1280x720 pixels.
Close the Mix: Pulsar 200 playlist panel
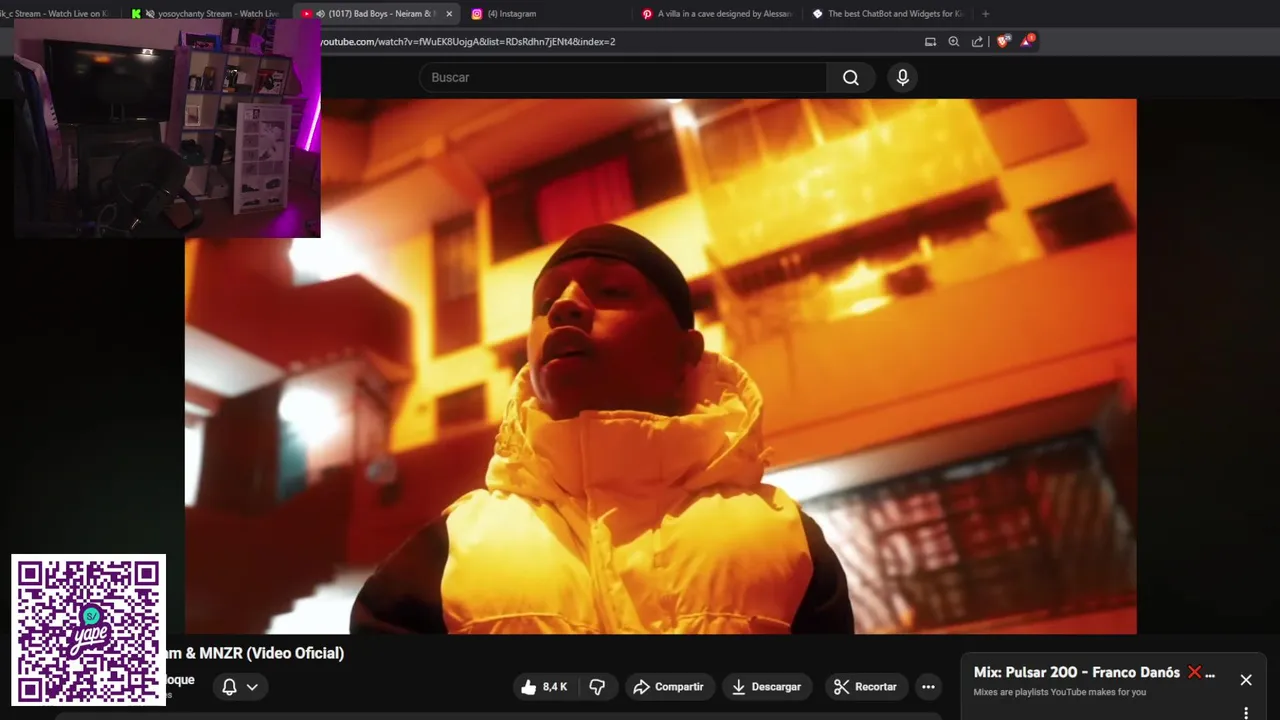click(x=1246, y=680)
